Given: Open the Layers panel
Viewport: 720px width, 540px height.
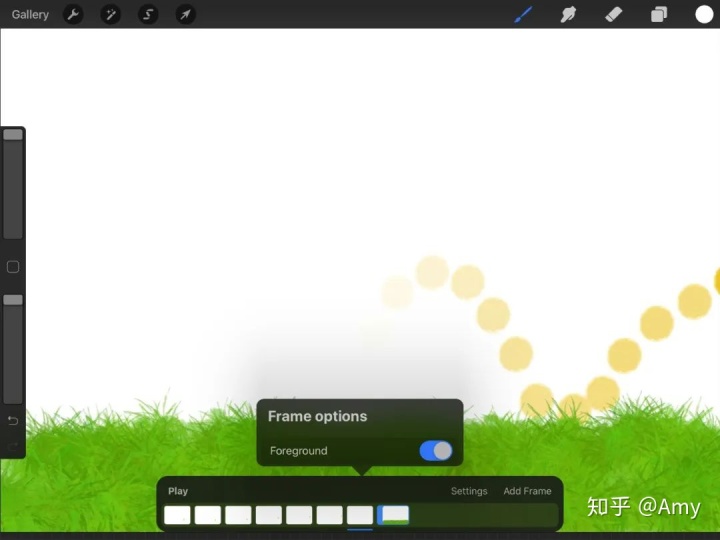Looking at the screenshot, I should (x=659, y=15).
